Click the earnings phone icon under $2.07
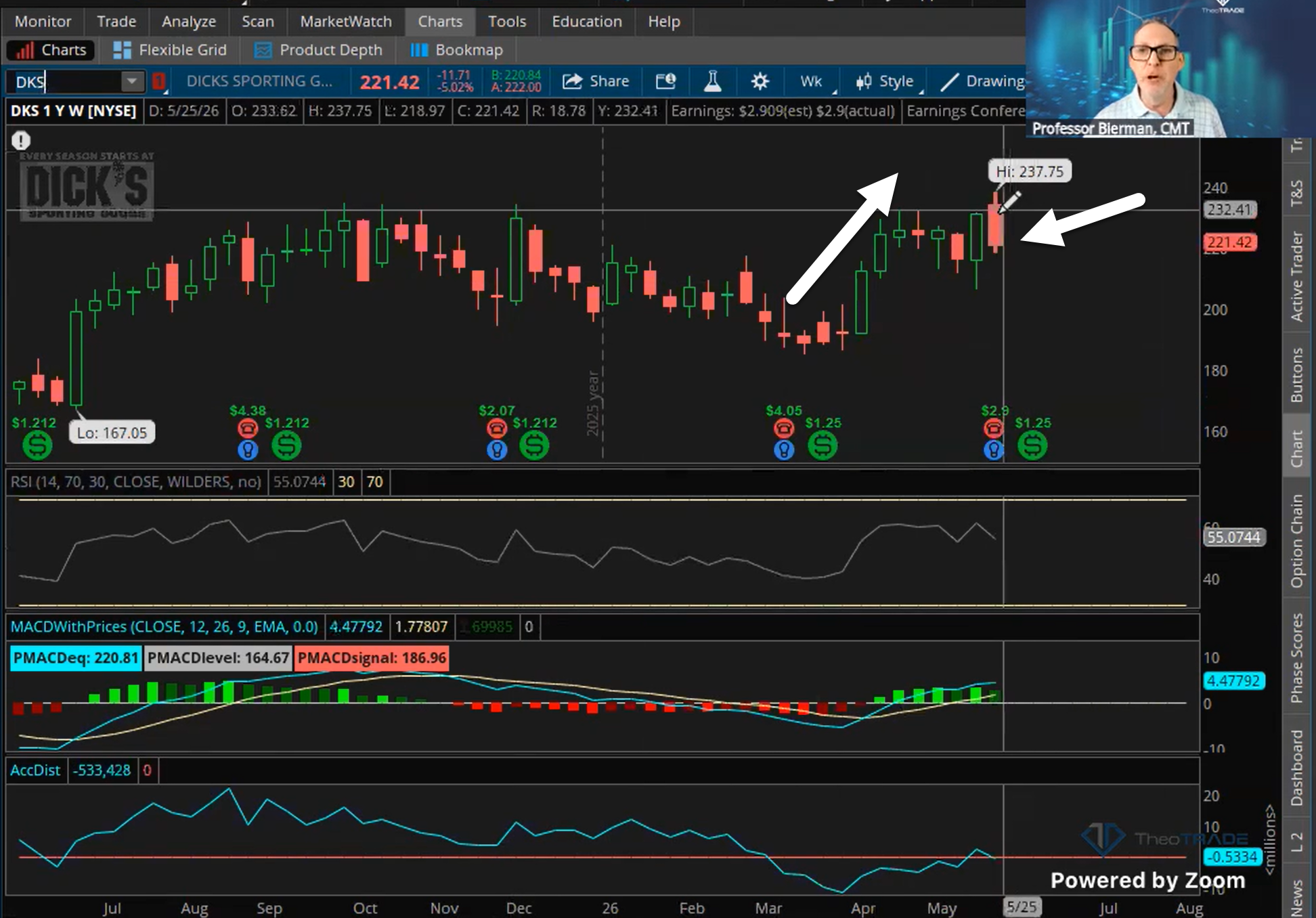Image resolution: width=1316 pixels, height=918 pixels. coord(497,428)
